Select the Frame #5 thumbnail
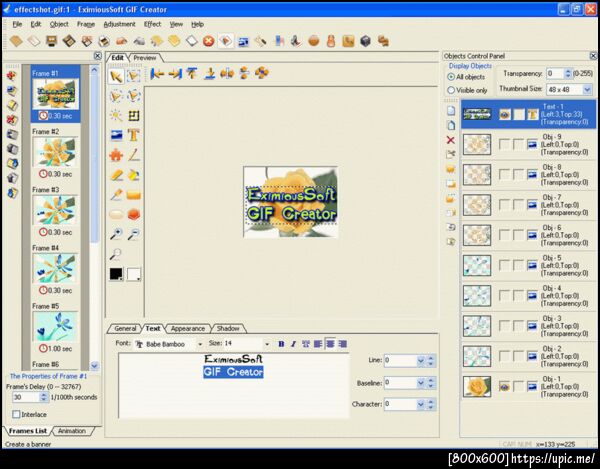This screenshot has width=600, height=469. click(x=55, y=326)
